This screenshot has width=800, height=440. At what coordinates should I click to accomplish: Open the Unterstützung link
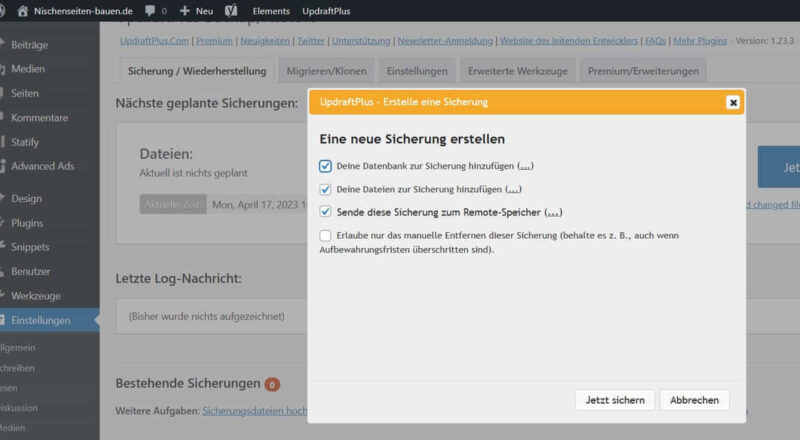(x=361, y=41)
